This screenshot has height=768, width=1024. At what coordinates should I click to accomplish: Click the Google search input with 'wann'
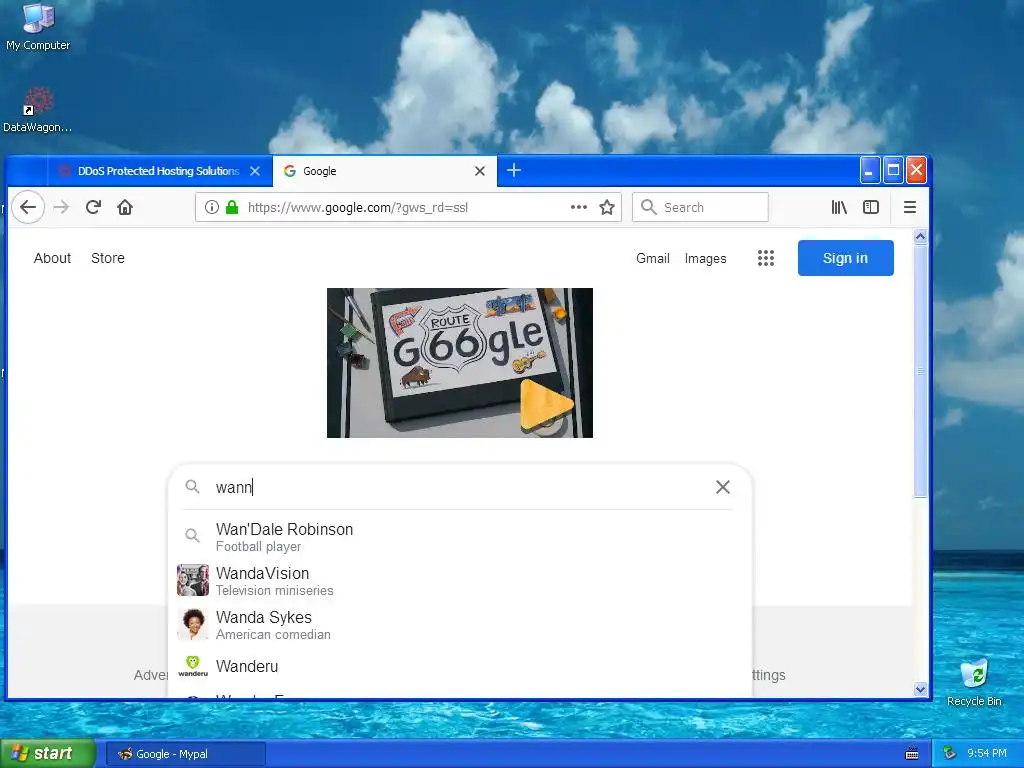pyautogui.click(x=460, y=487)
